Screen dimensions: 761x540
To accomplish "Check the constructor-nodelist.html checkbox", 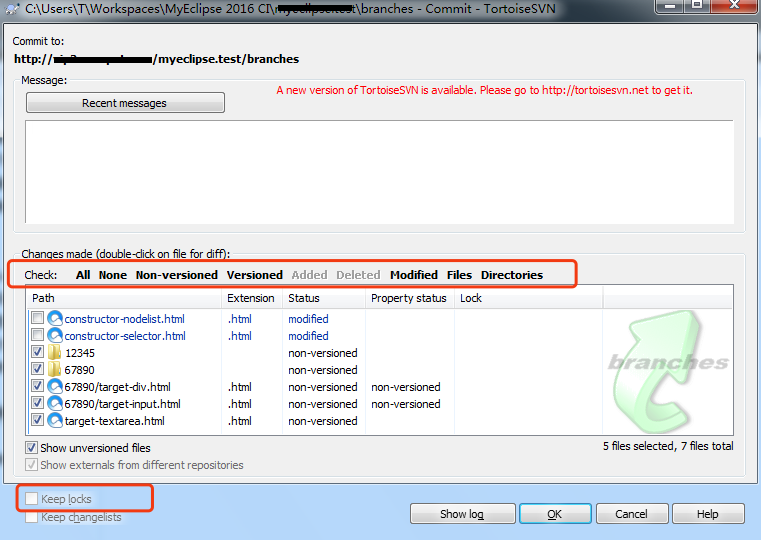I will click(x=37, y=318).
